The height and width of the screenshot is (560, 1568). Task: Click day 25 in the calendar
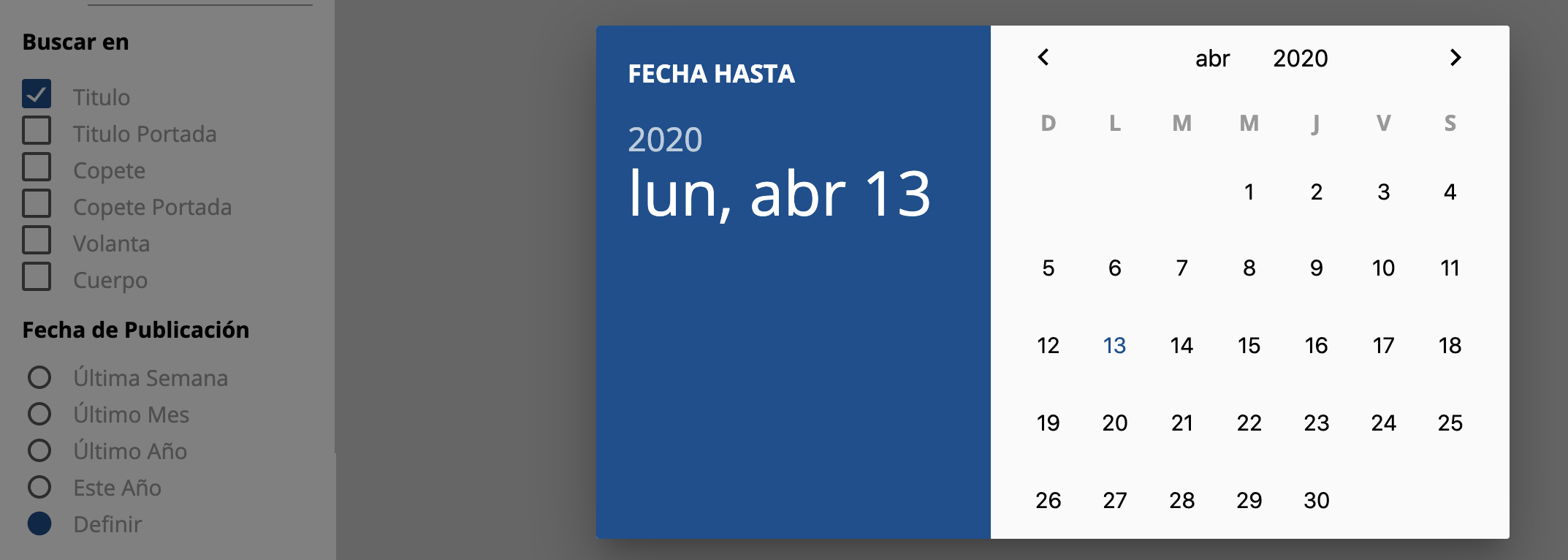(x=1450, y=423)
